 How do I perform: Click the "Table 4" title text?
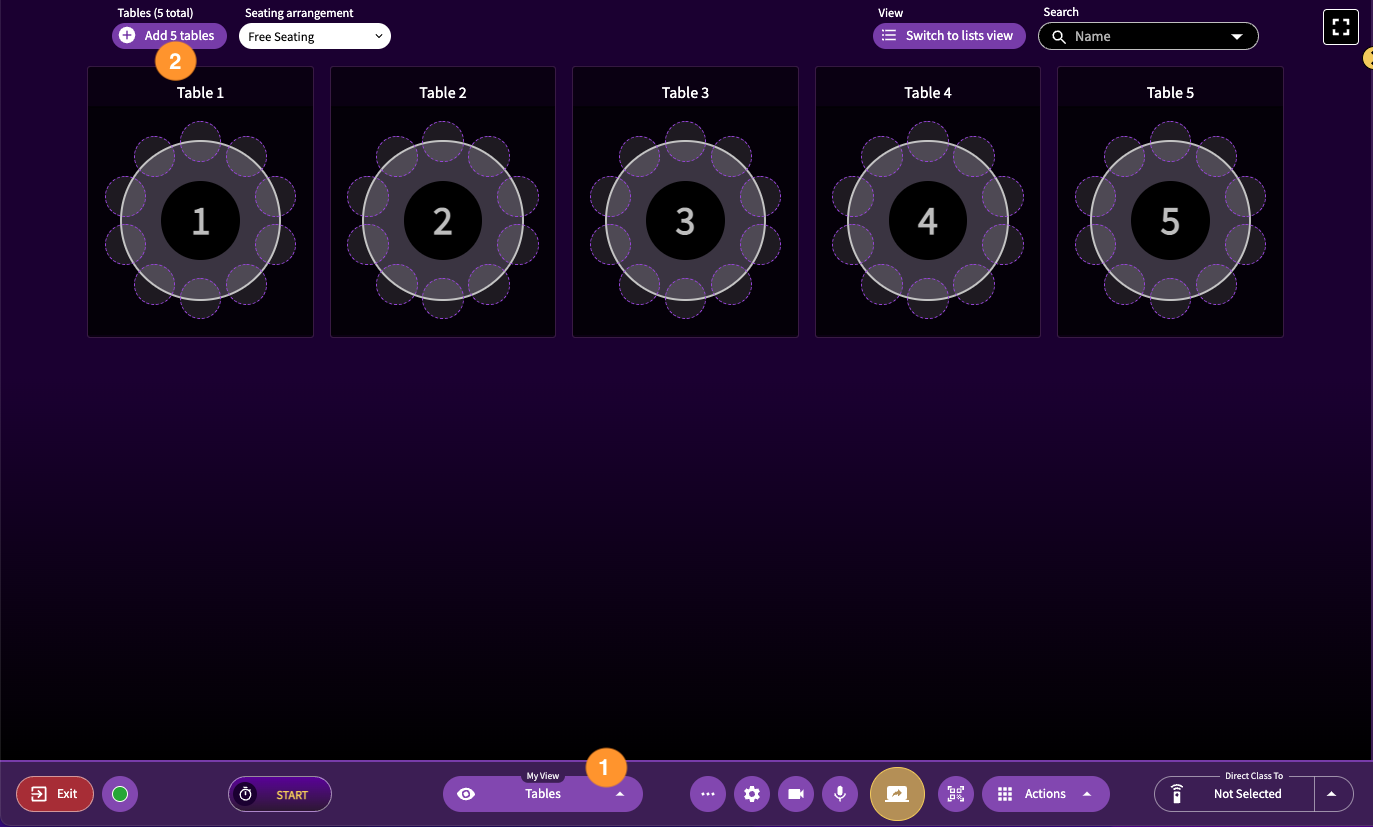pyautogui.click(x=928, y=93)
